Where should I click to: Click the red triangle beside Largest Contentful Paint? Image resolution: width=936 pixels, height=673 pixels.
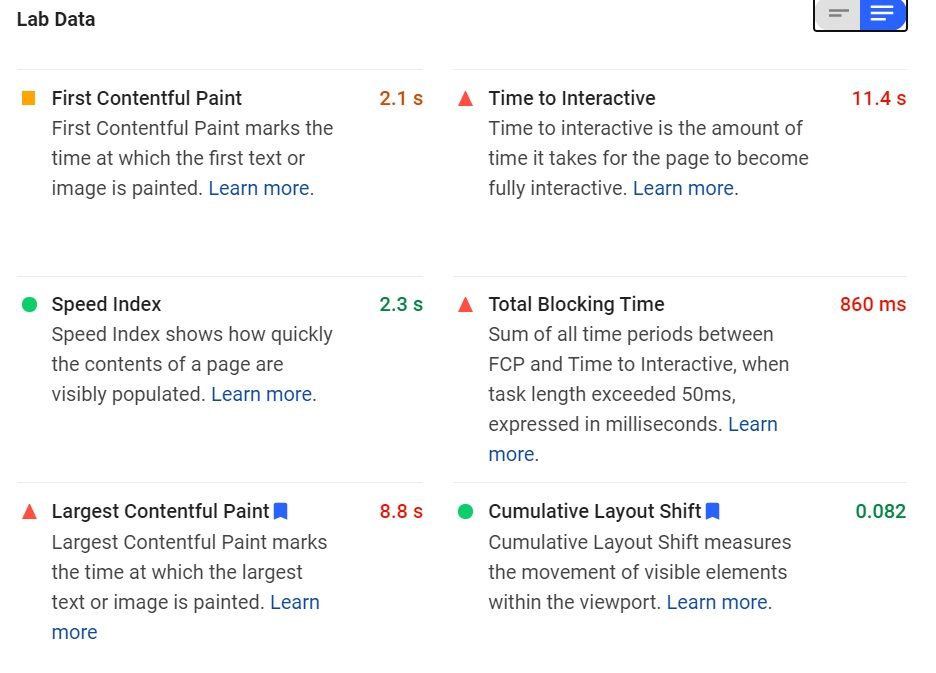click(x=29, y=511)
